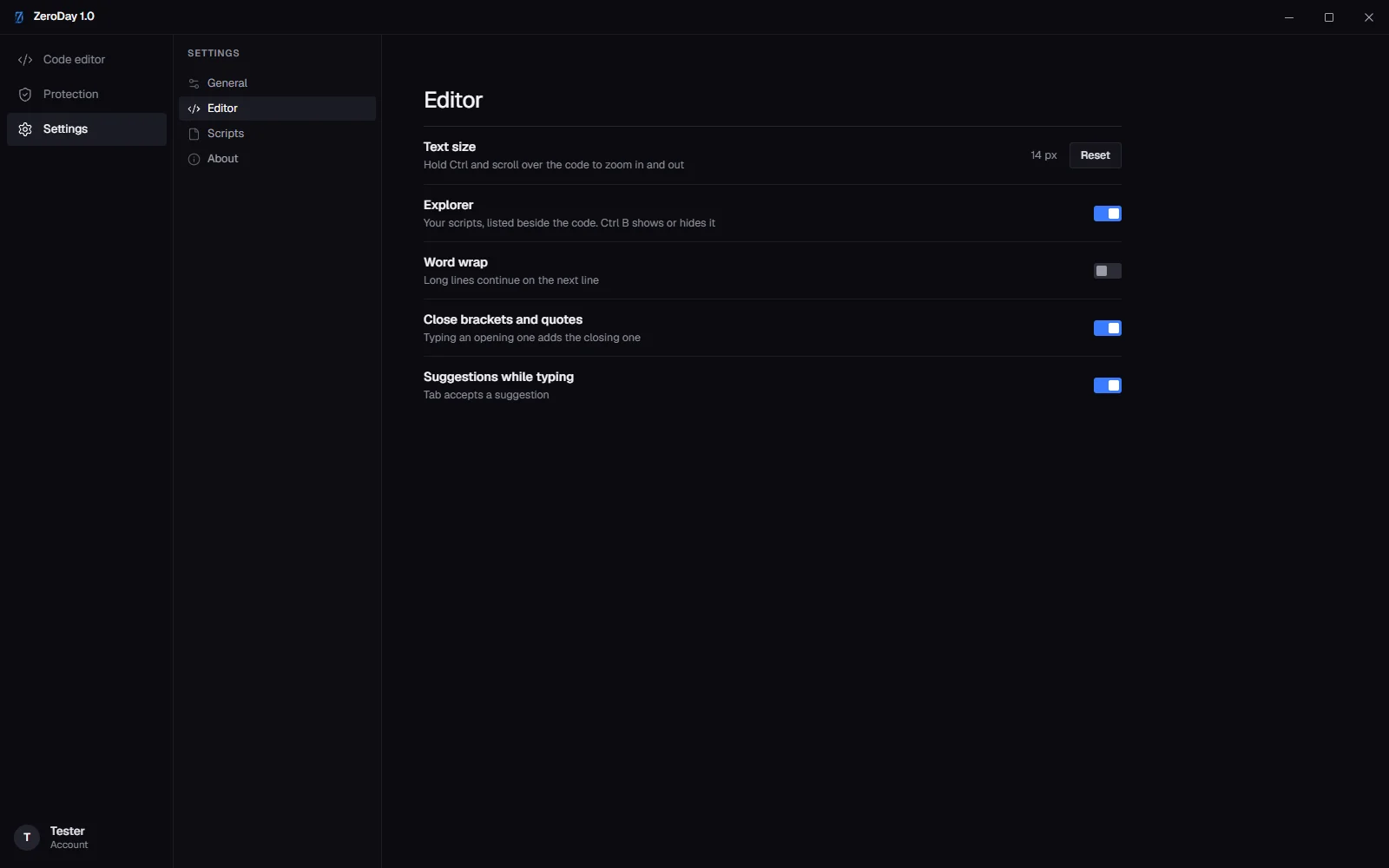Click the 'Hold Ctrl and scroll' description
Viewport: 1389px width, 868px height.
[554, 165]
